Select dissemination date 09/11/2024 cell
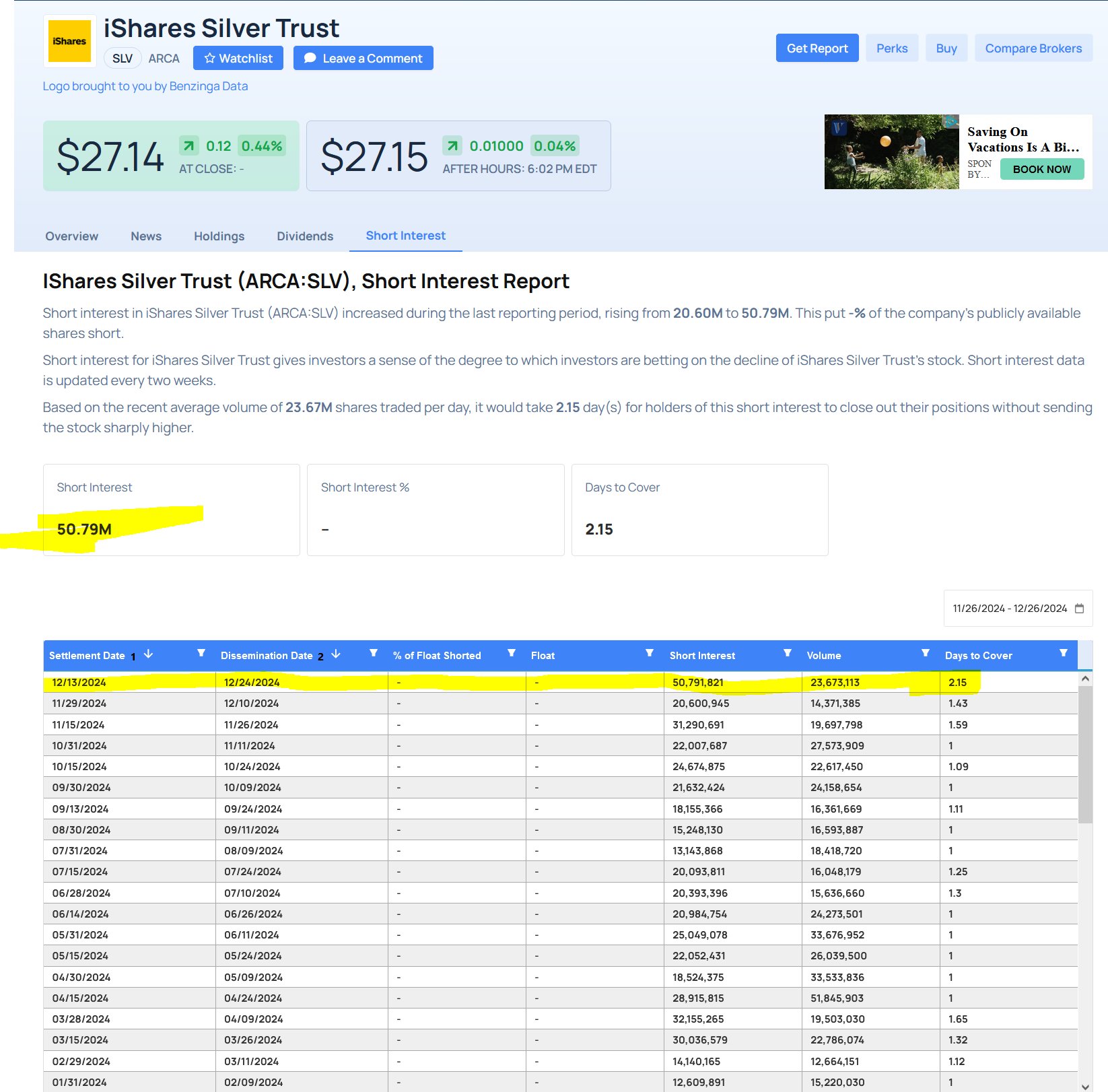Image resolution: width=1108 pixels, height=1092 pixels. click(302, 829)
